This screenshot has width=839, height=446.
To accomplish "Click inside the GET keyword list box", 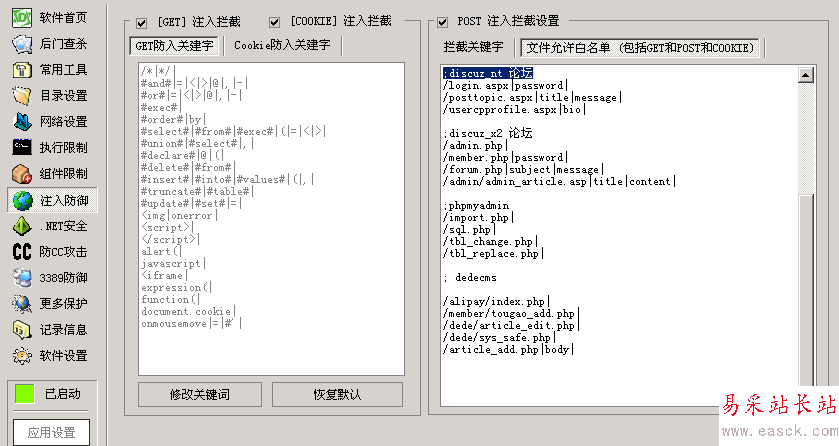I will (271, 219).
